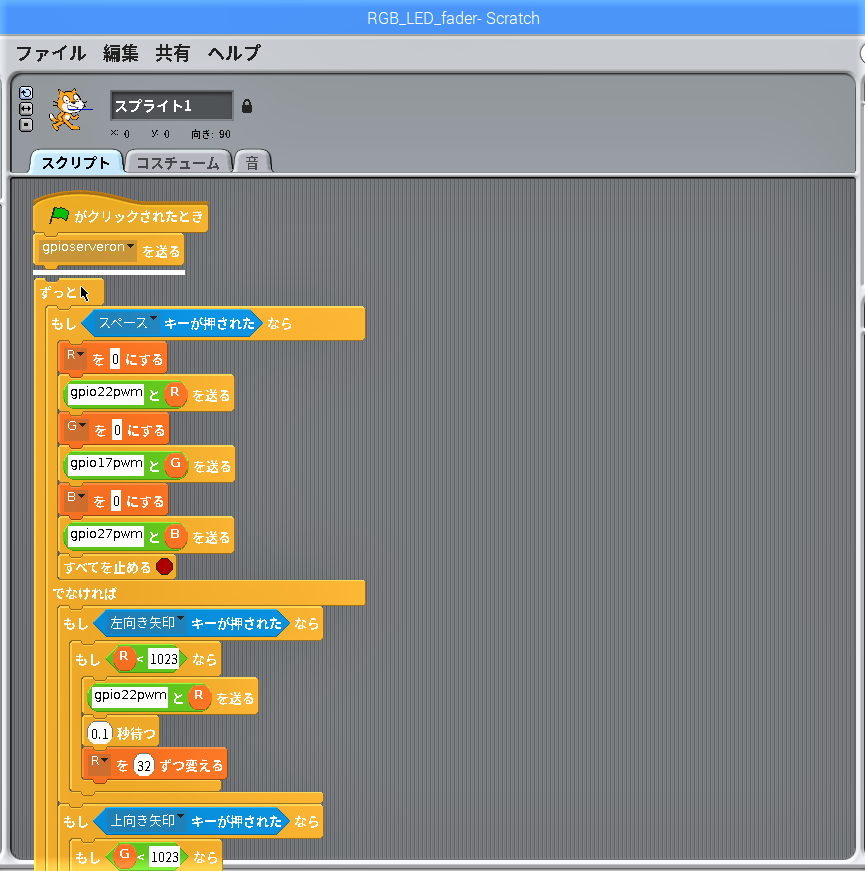Click the 'を送る' text after gpioserveron
Screen dimensions: 865x871
coord(161,252)
